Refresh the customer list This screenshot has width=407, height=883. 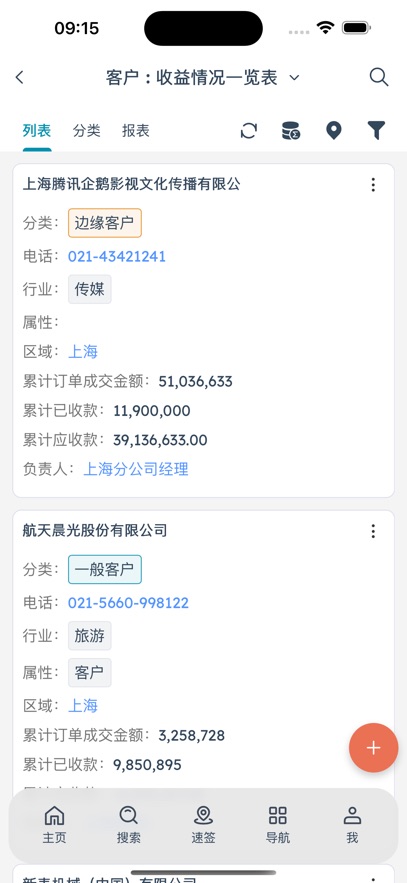[x=249, y=131]
